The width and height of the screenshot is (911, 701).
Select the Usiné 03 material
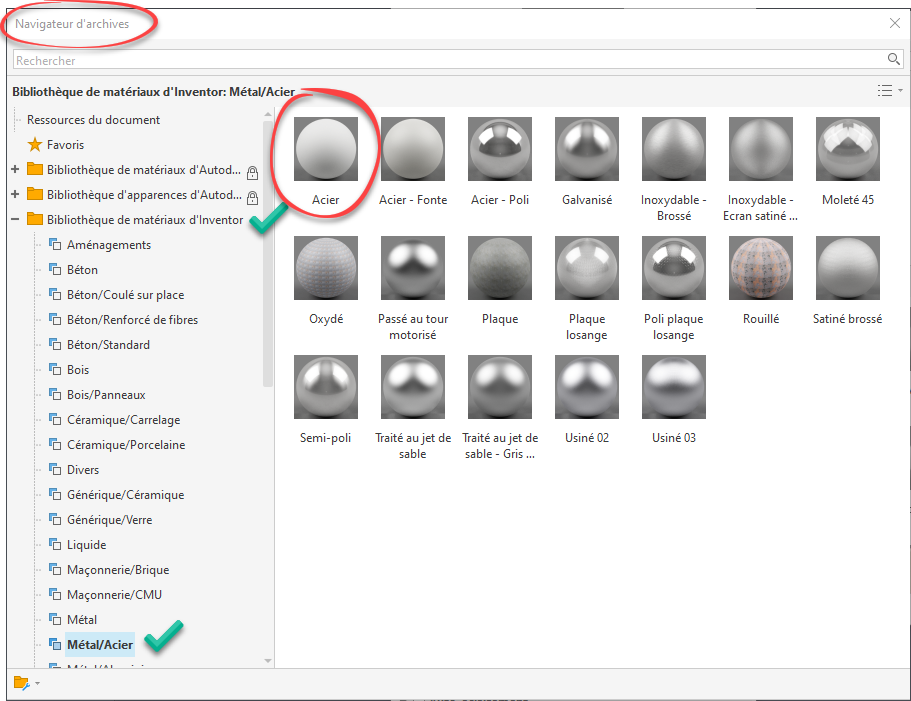pyautogui.click(x=674, y=387)
